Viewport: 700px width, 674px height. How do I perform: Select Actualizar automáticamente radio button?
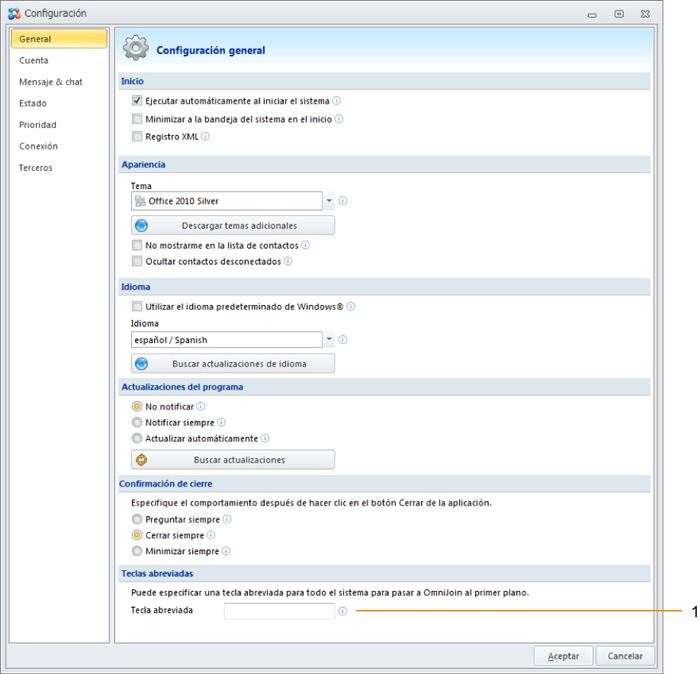click(x=137, y=438)
